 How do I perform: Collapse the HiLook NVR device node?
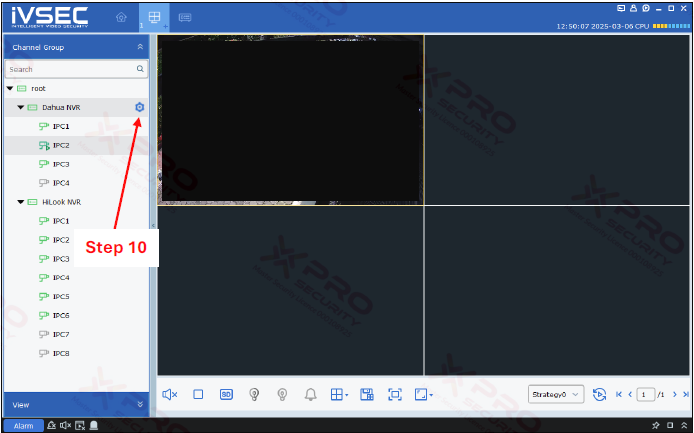pyautogui.click(x=20, y=202)
